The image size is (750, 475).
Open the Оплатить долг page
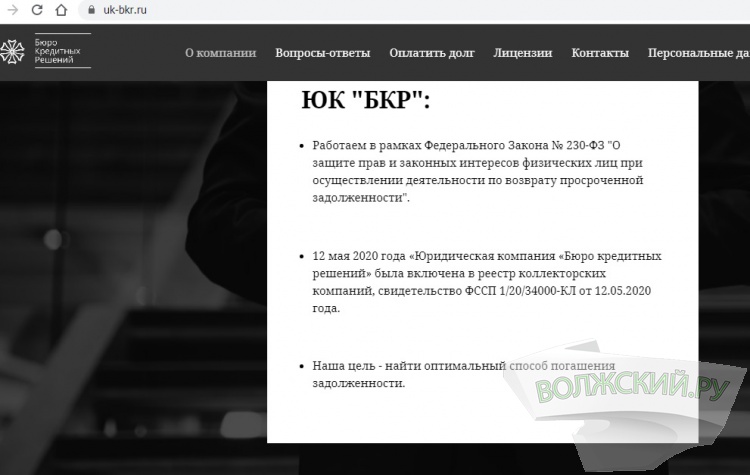click(431, 53)
